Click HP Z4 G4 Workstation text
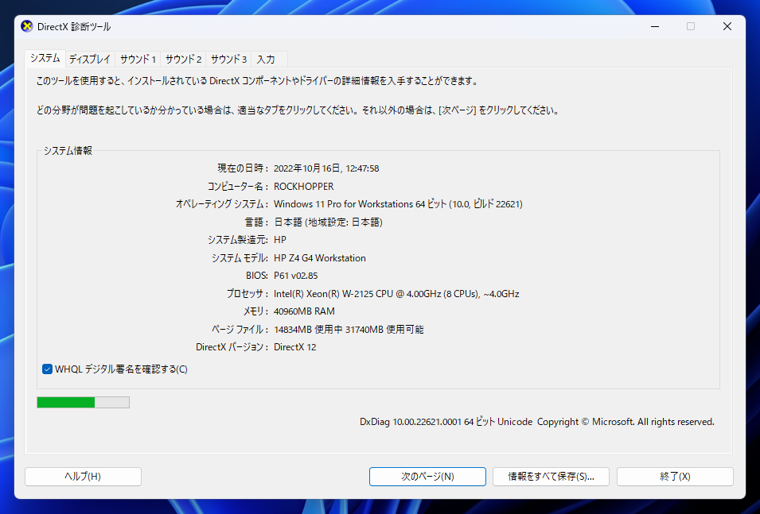Viewport: 760px width, 514px height. (319, 258)
